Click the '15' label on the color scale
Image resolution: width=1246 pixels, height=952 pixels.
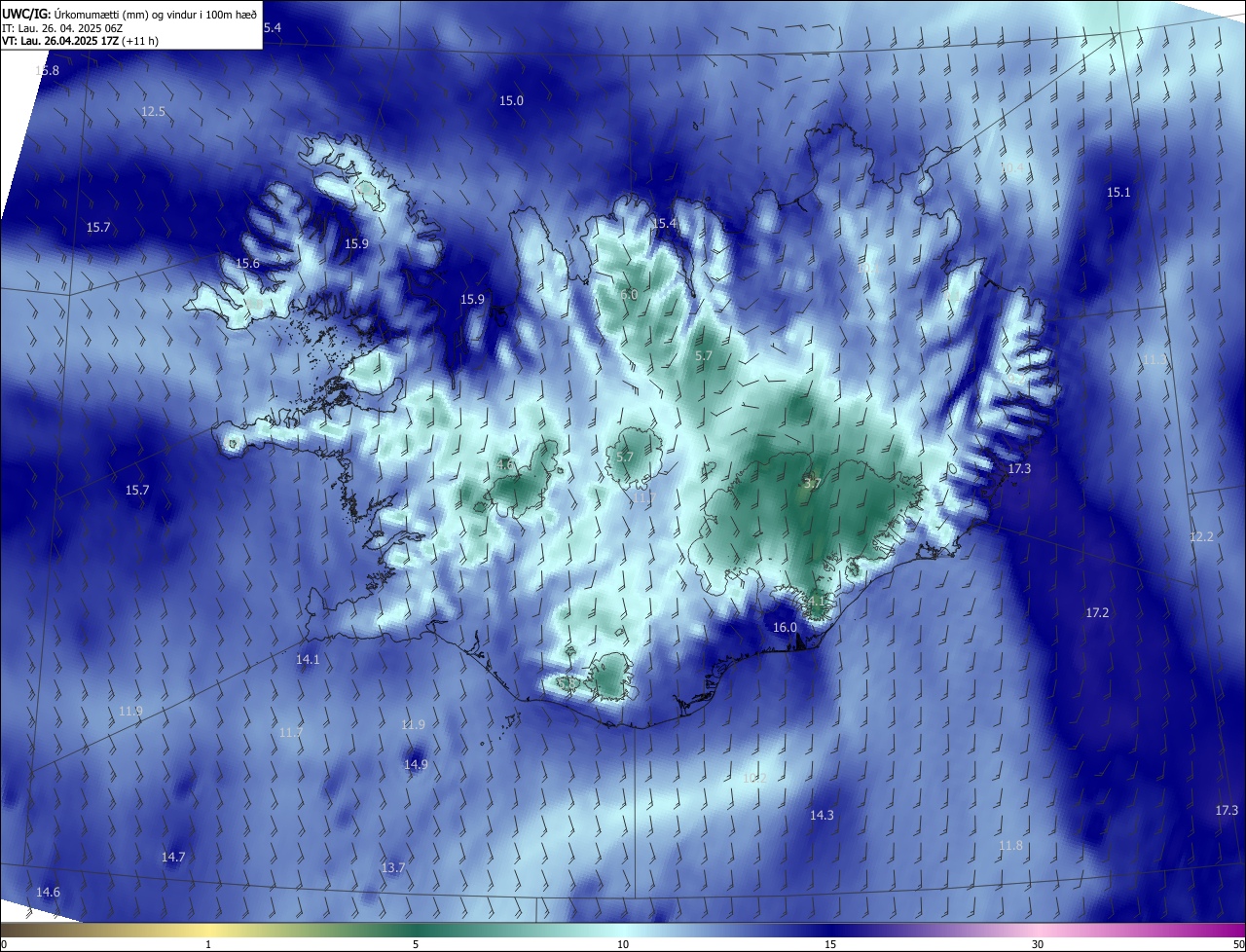[x=830, y=945]
